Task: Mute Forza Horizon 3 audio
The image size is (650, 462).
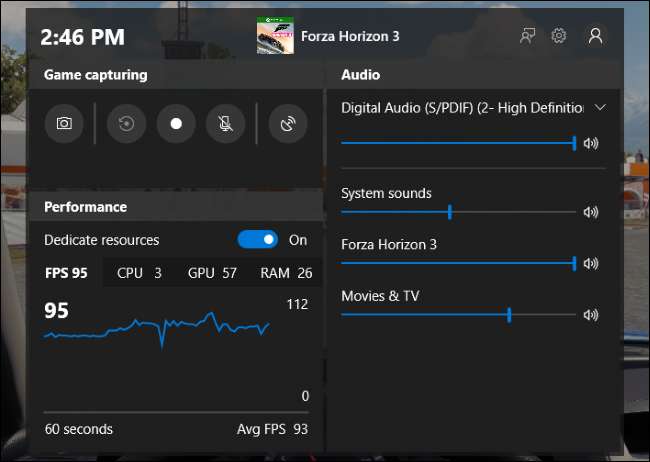Action: click(591, 264)
